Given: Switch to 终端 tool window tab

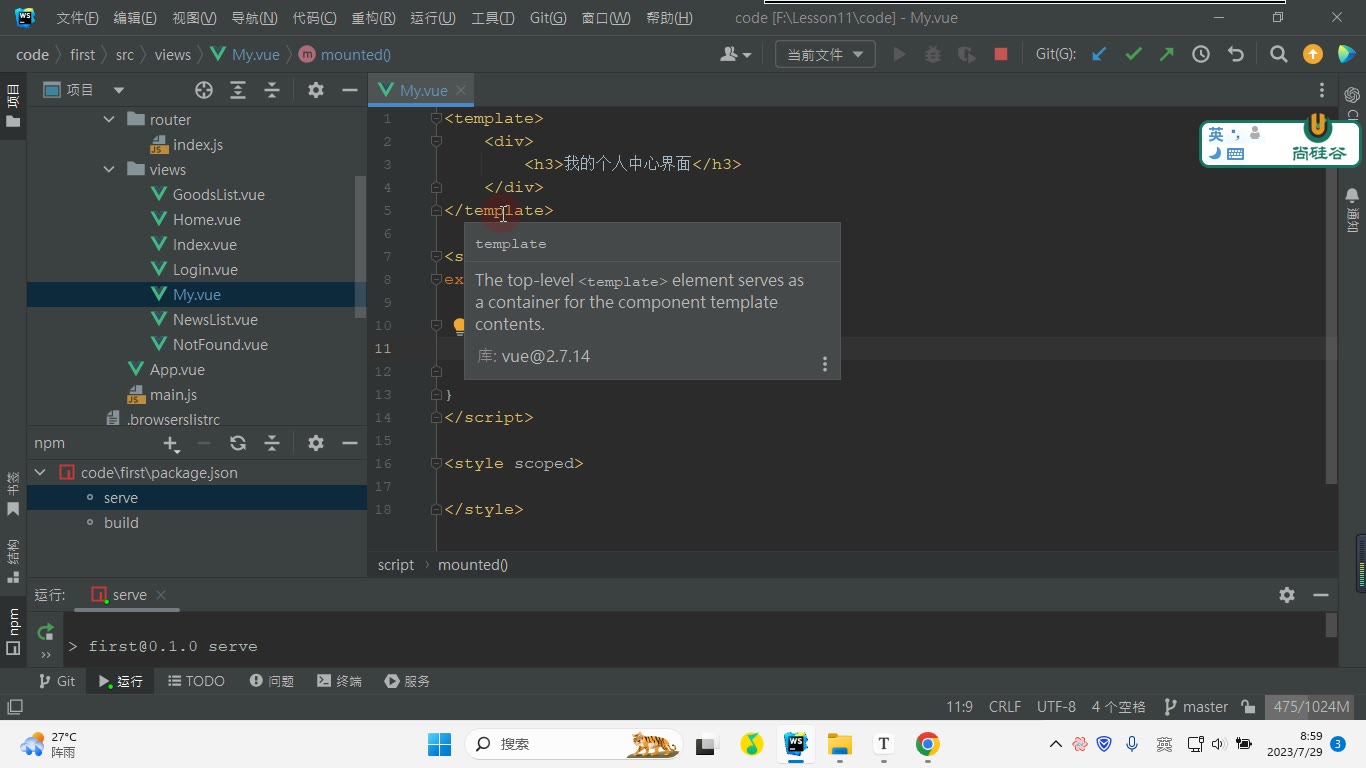Looking at the screenshot, I should pyautogui.click(x=339, y=681).
